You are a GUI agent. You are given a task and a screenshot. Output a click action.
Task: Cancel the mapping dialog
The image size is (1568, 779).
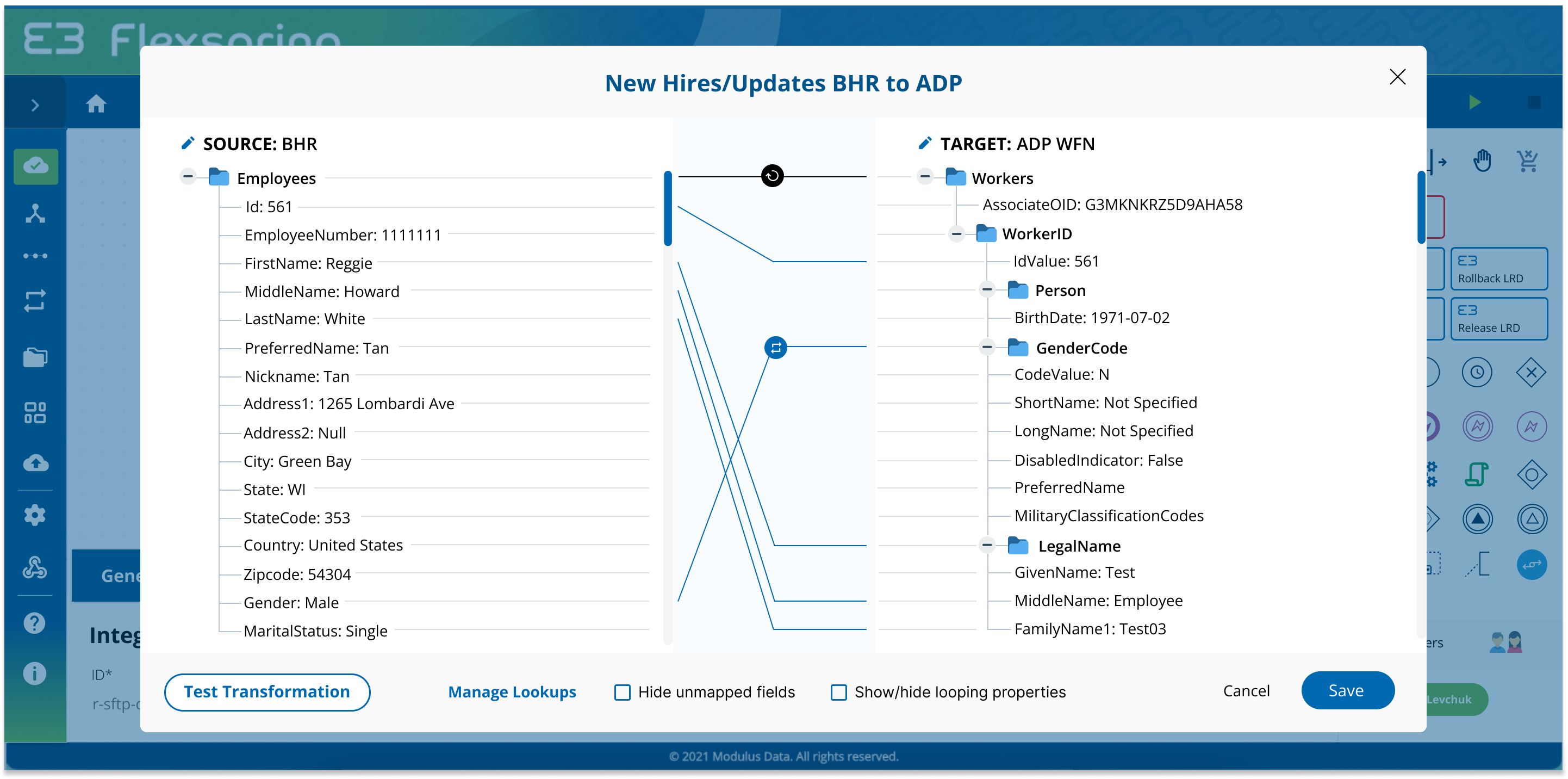tap(1247, 691)
